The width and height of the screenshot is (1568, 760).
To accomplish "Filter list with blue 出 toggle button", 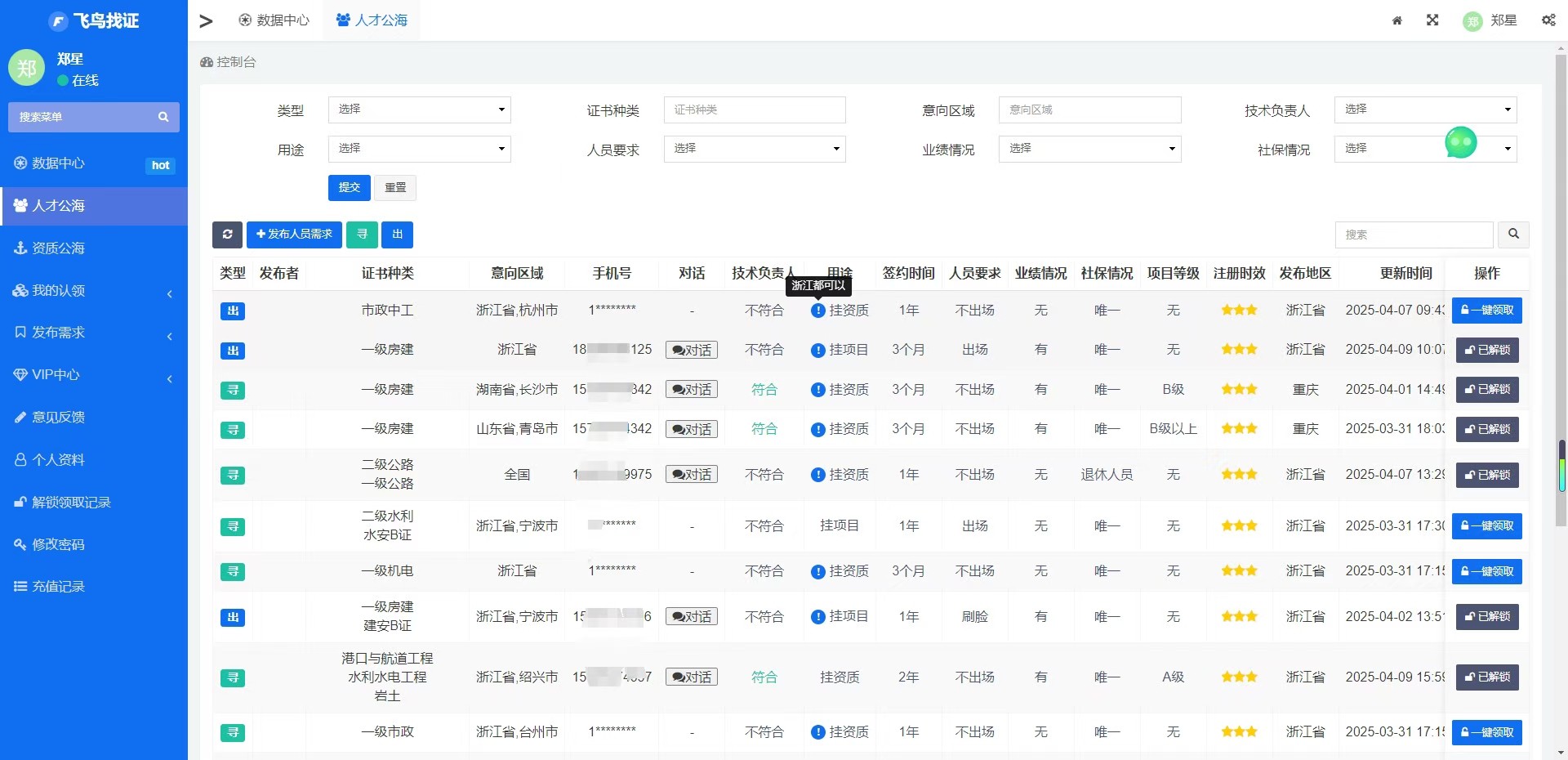I will (397, 235).
